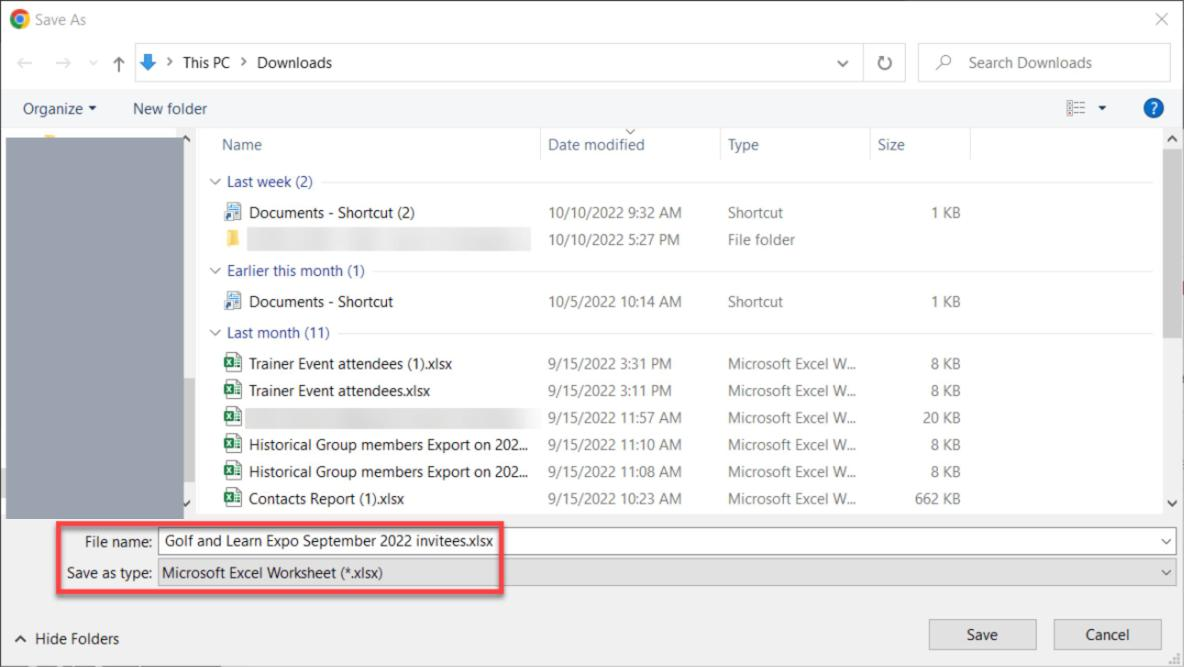Image resolution: width=1184 pixels, height=667 pixels.
Task: Click the Chrome icon in title bar
Action: click(20, 19)
